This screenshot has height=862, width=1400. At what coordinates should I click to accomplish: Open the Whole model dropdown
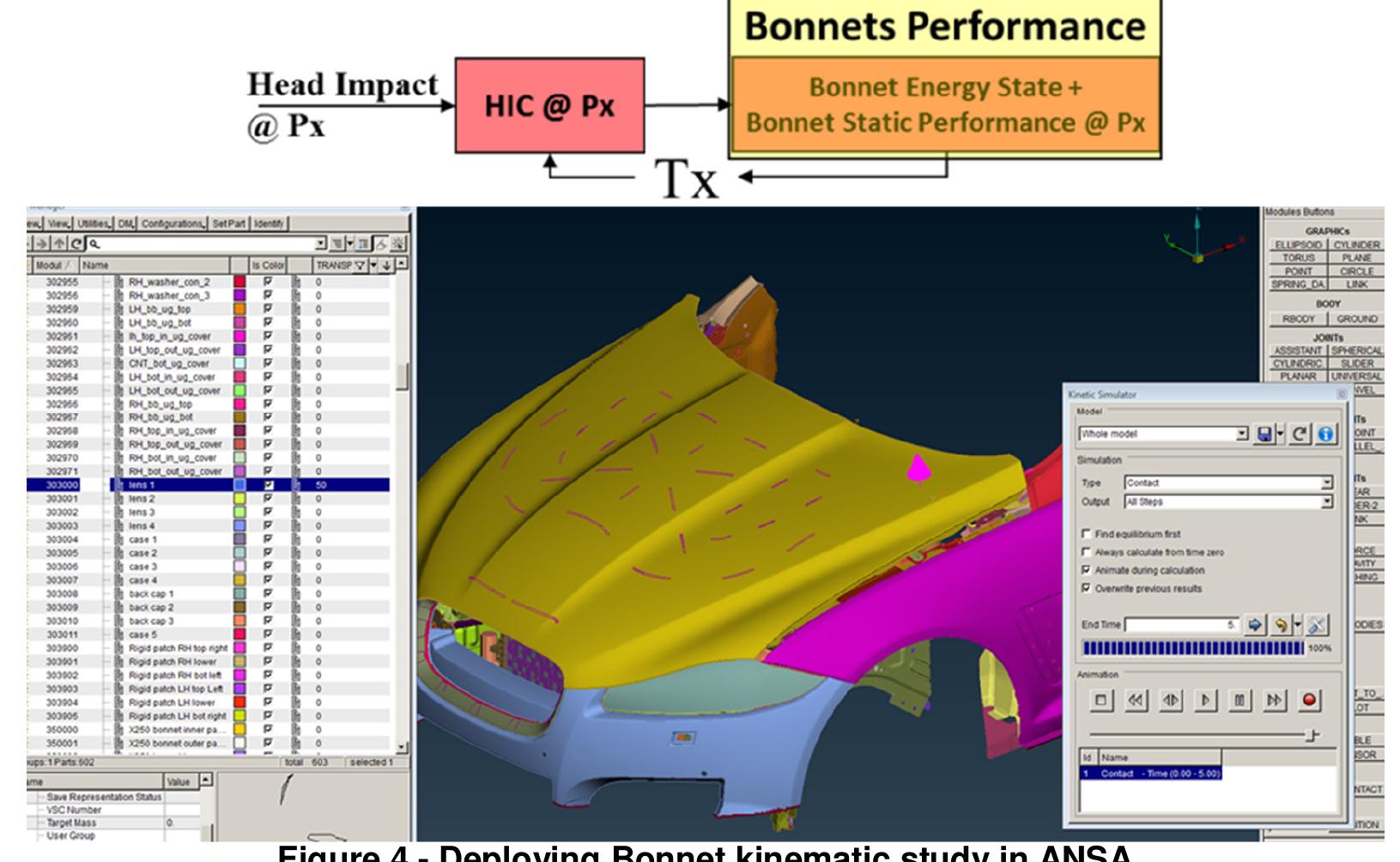click(x=1242, y=434)
